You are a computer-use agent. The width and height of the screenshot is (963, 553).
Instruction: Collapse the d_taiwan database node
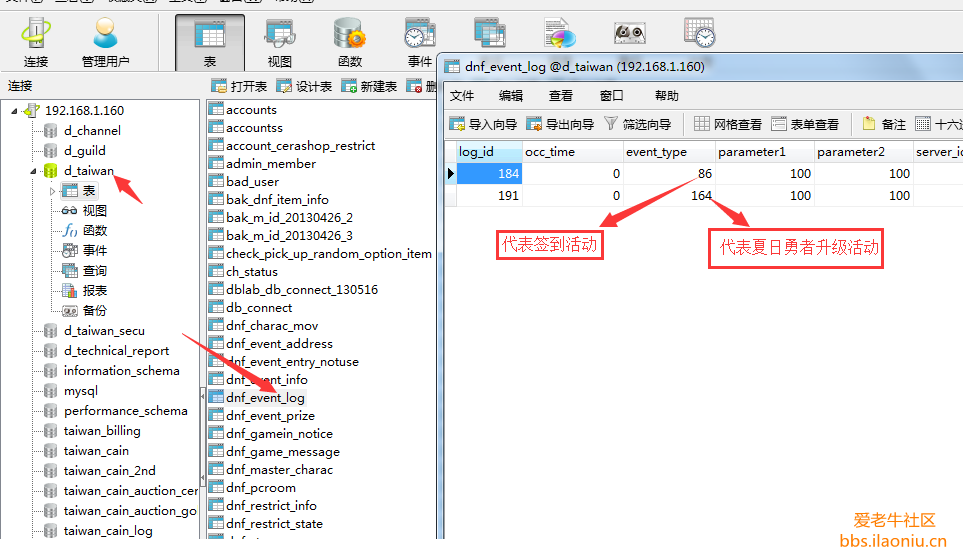click(34, 171)
